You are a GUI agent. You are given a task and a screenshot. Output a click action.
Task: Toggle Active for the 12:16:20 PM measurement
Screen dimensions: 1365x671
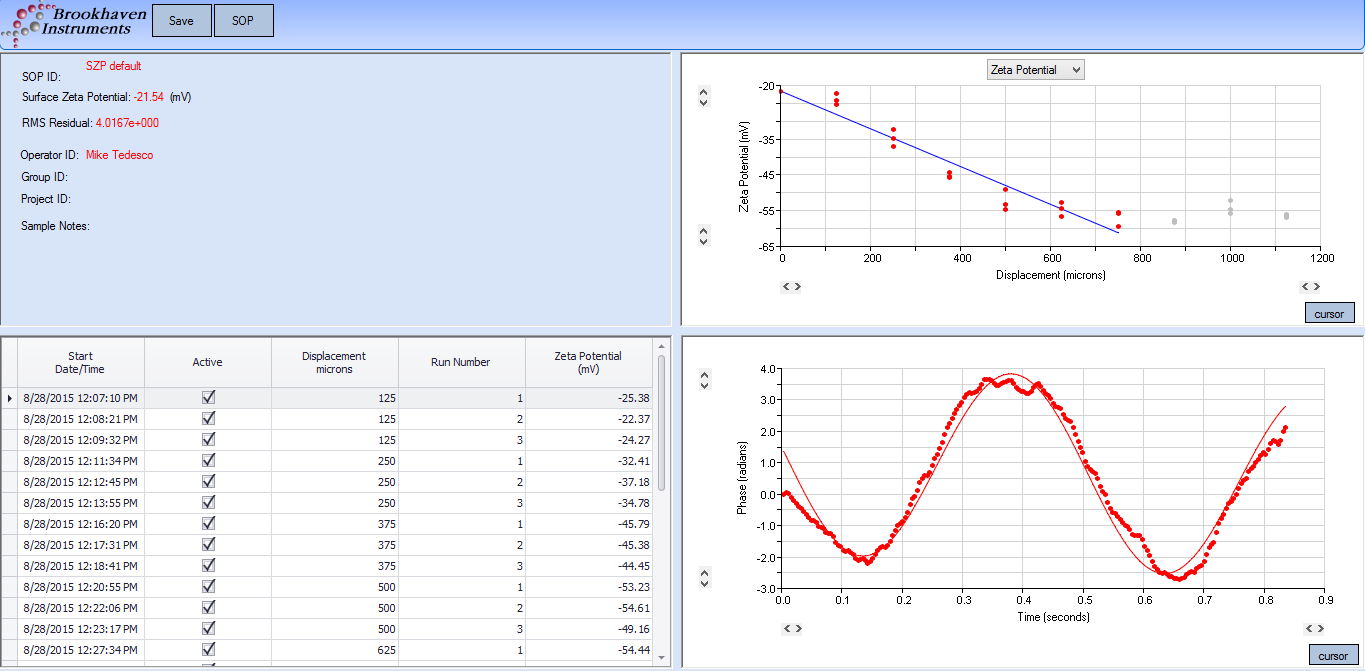coord(208,524)
